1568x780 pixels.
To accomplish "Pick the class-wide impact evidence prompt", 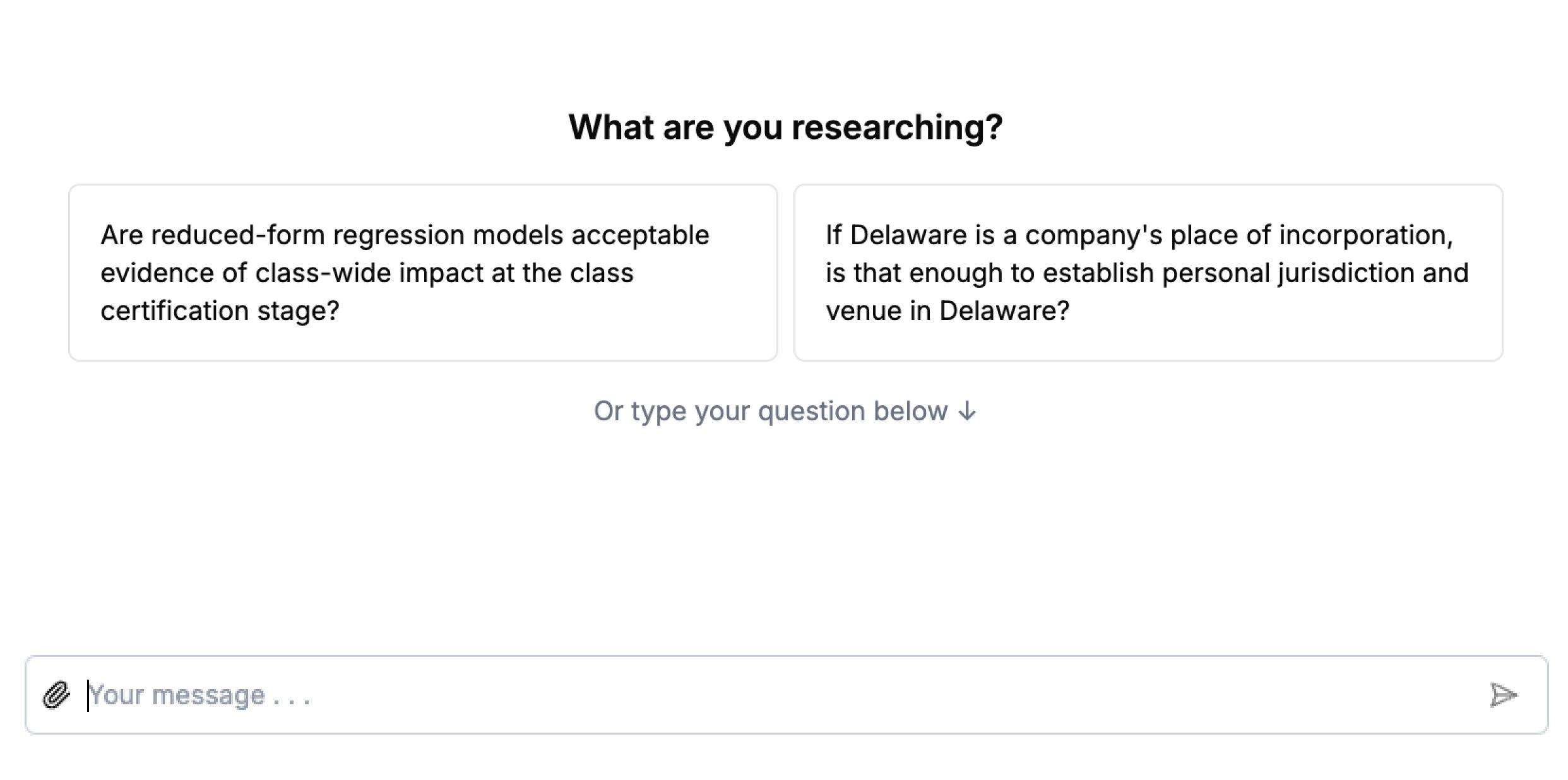I will [x=423, y=273].
